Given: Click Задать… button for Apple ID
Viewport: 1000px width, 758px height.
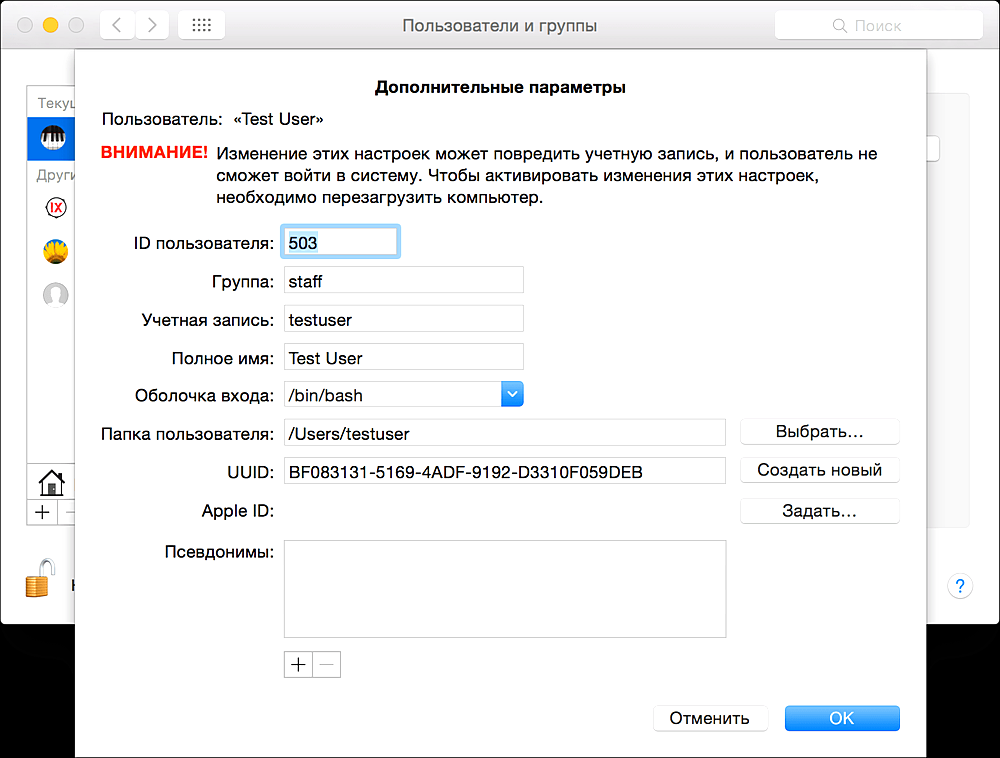Looking at the screenshot, I should [x=819, y=511].
